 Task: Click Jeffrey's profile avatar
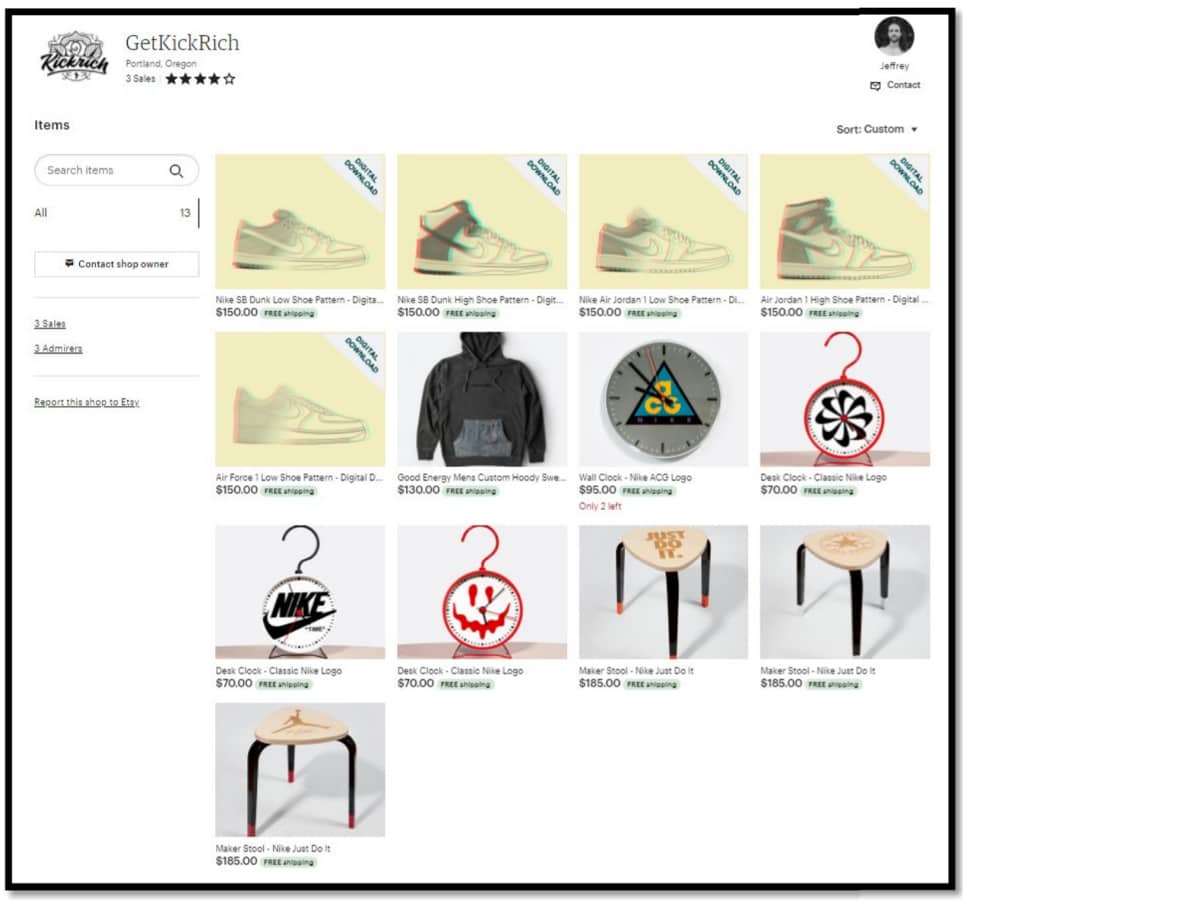(894, 36)
